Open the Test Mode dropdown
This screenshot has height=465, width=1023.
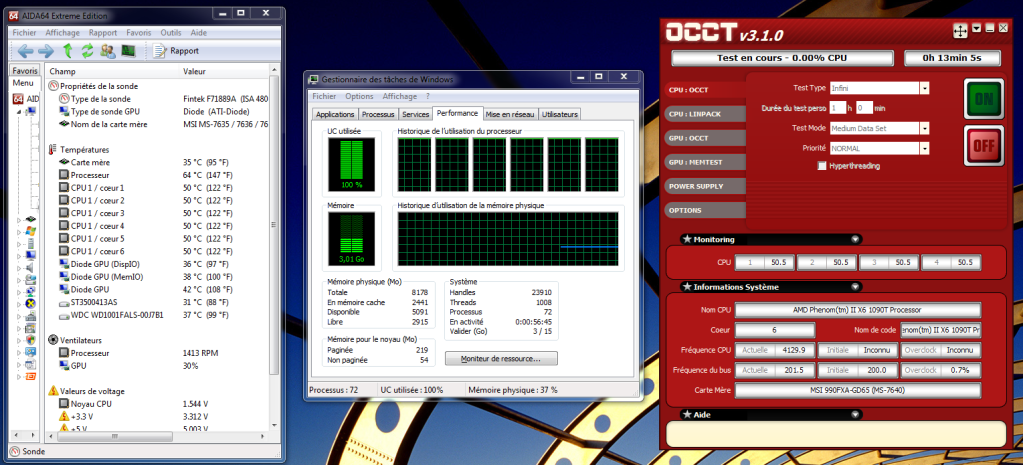click(x=924, y=128)
